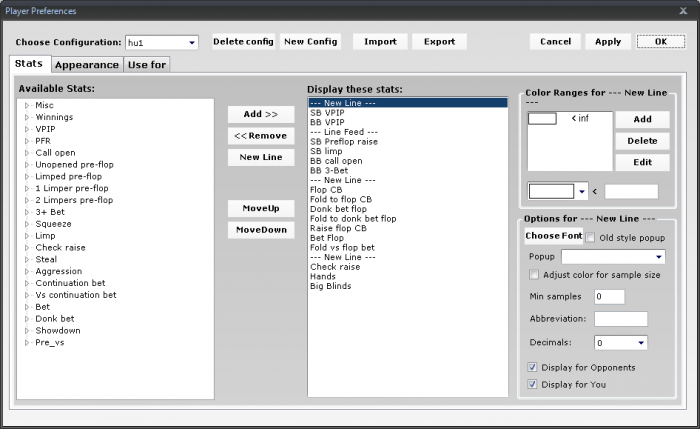Uncheck Display for You

coord(532,384)
